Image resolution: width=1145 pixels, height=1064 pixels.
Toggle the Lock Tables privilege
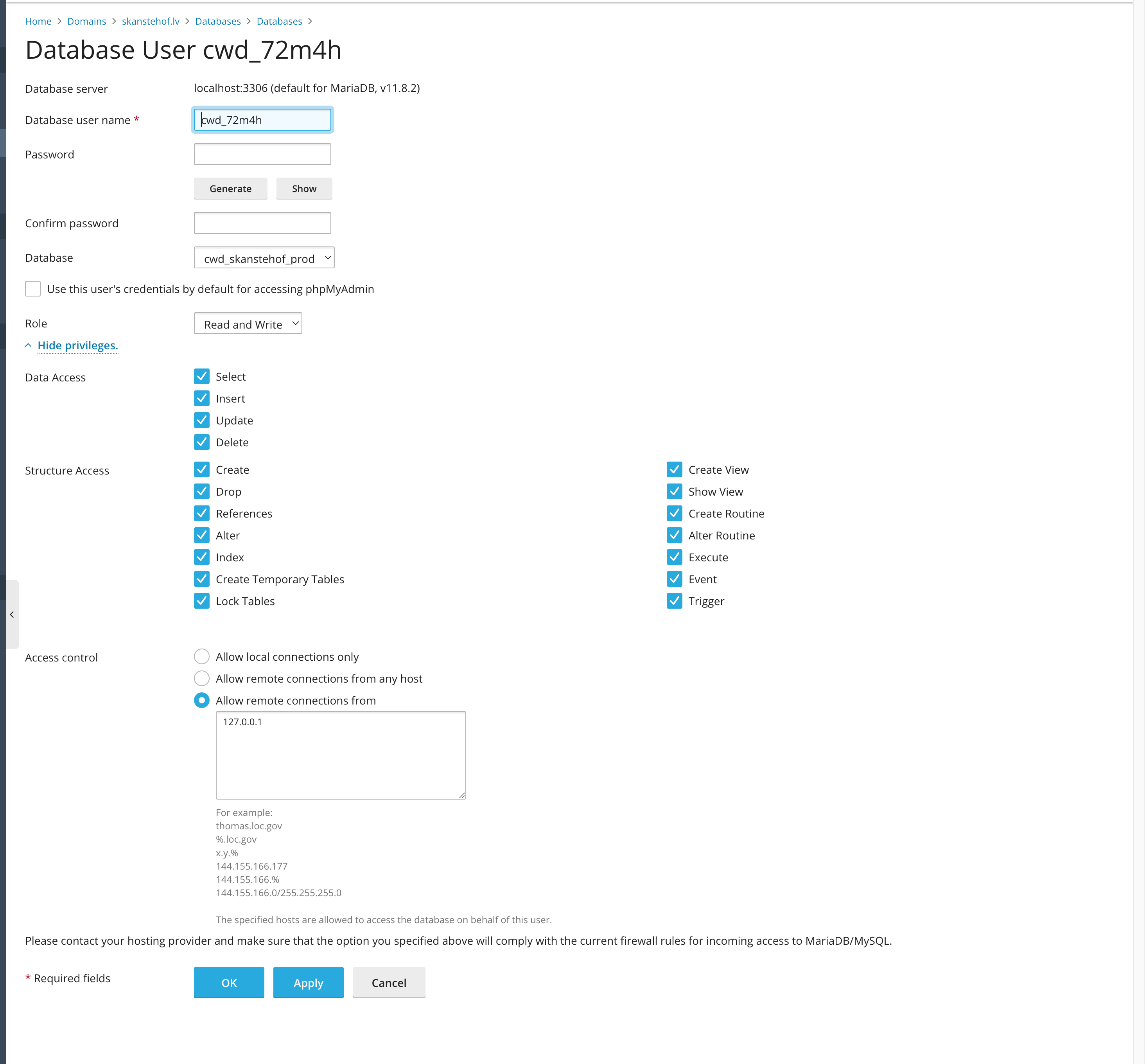click(202, 601)
